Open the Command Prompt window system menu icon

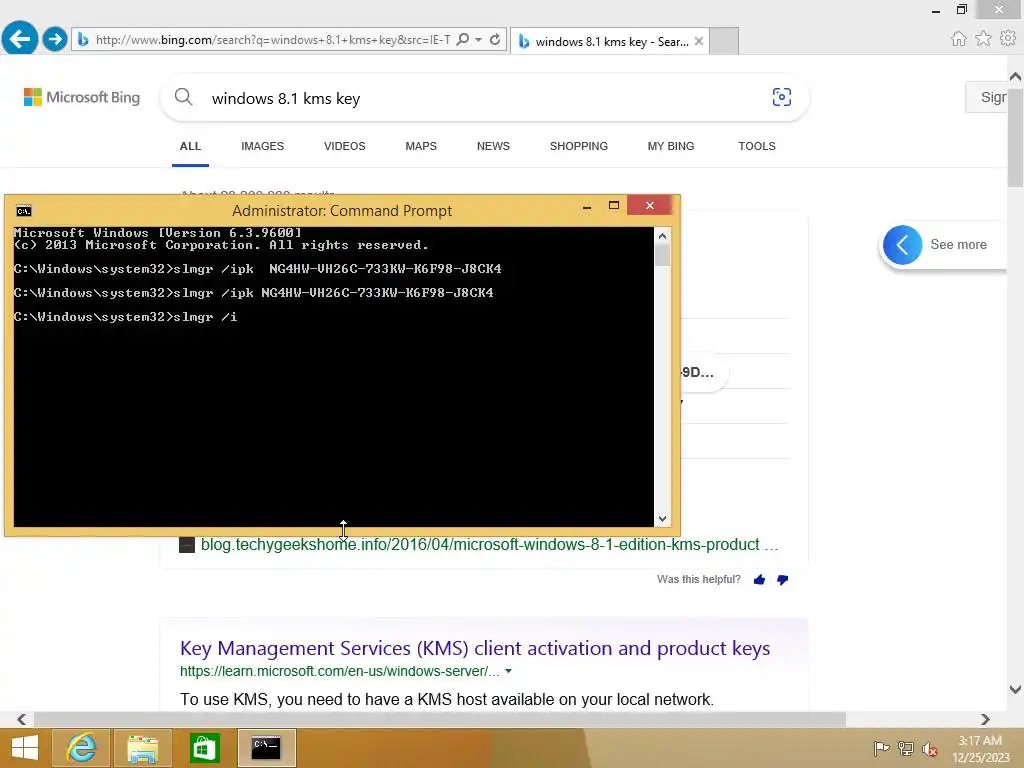click(x=24, y=211)
